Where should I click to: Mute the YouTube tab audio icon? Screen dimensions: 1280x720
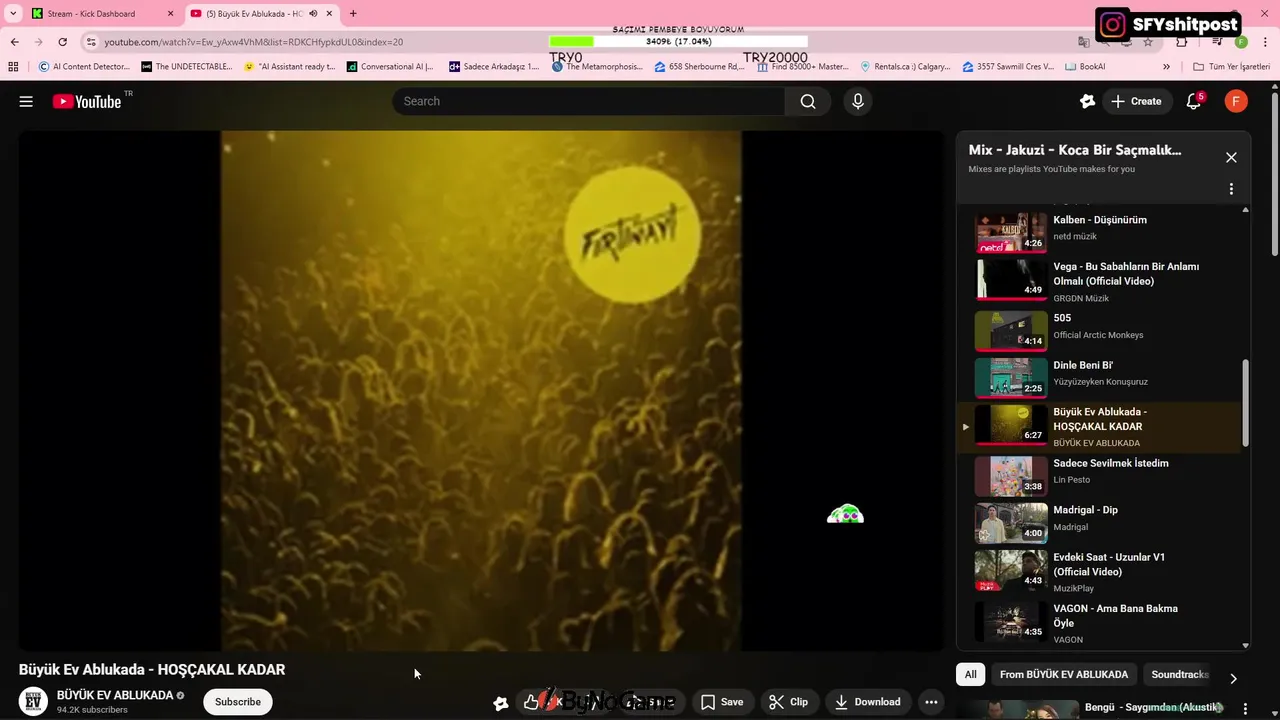(313, 14)
